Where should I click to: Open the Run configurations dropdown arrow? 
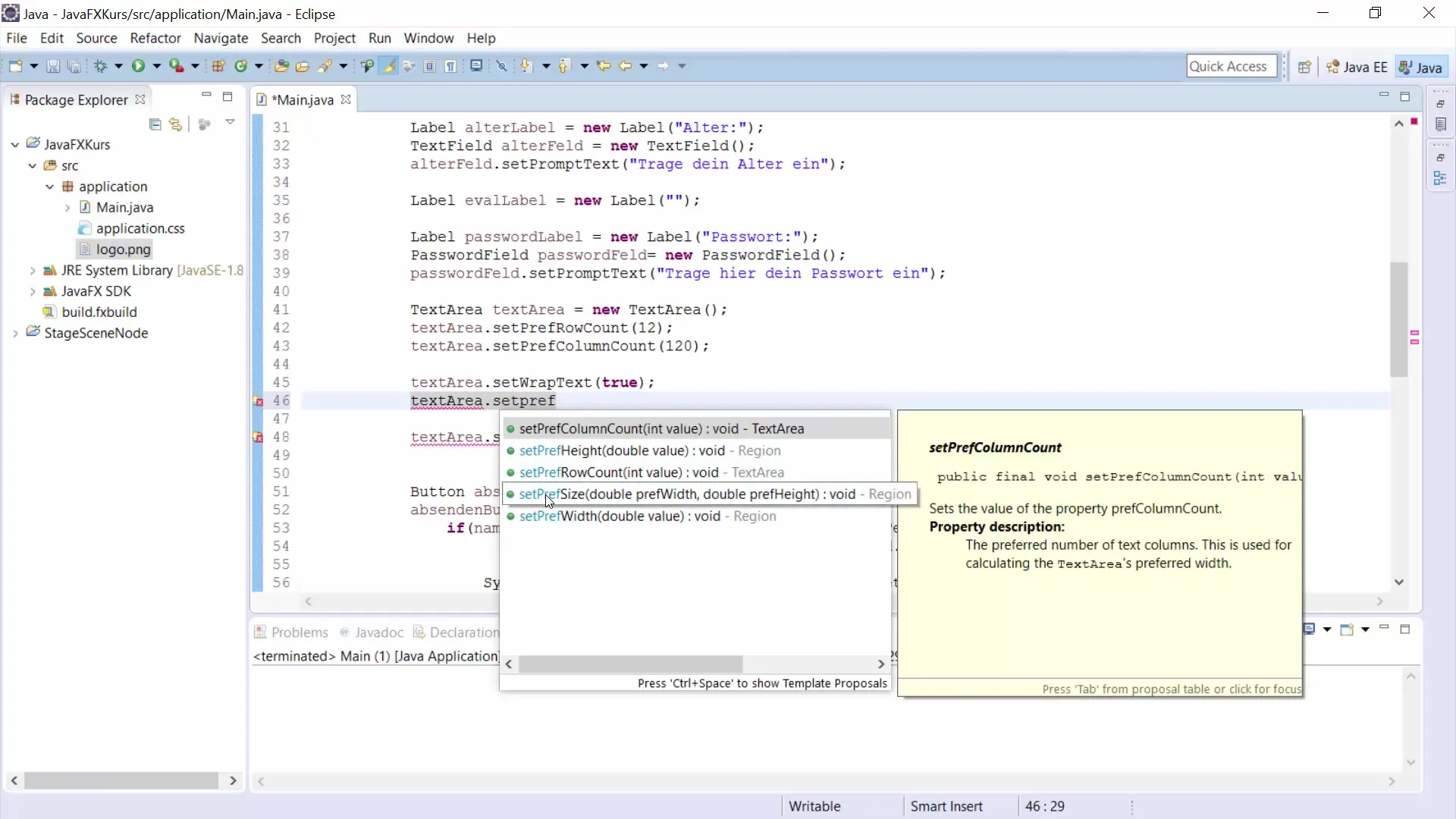pos(156,66)
